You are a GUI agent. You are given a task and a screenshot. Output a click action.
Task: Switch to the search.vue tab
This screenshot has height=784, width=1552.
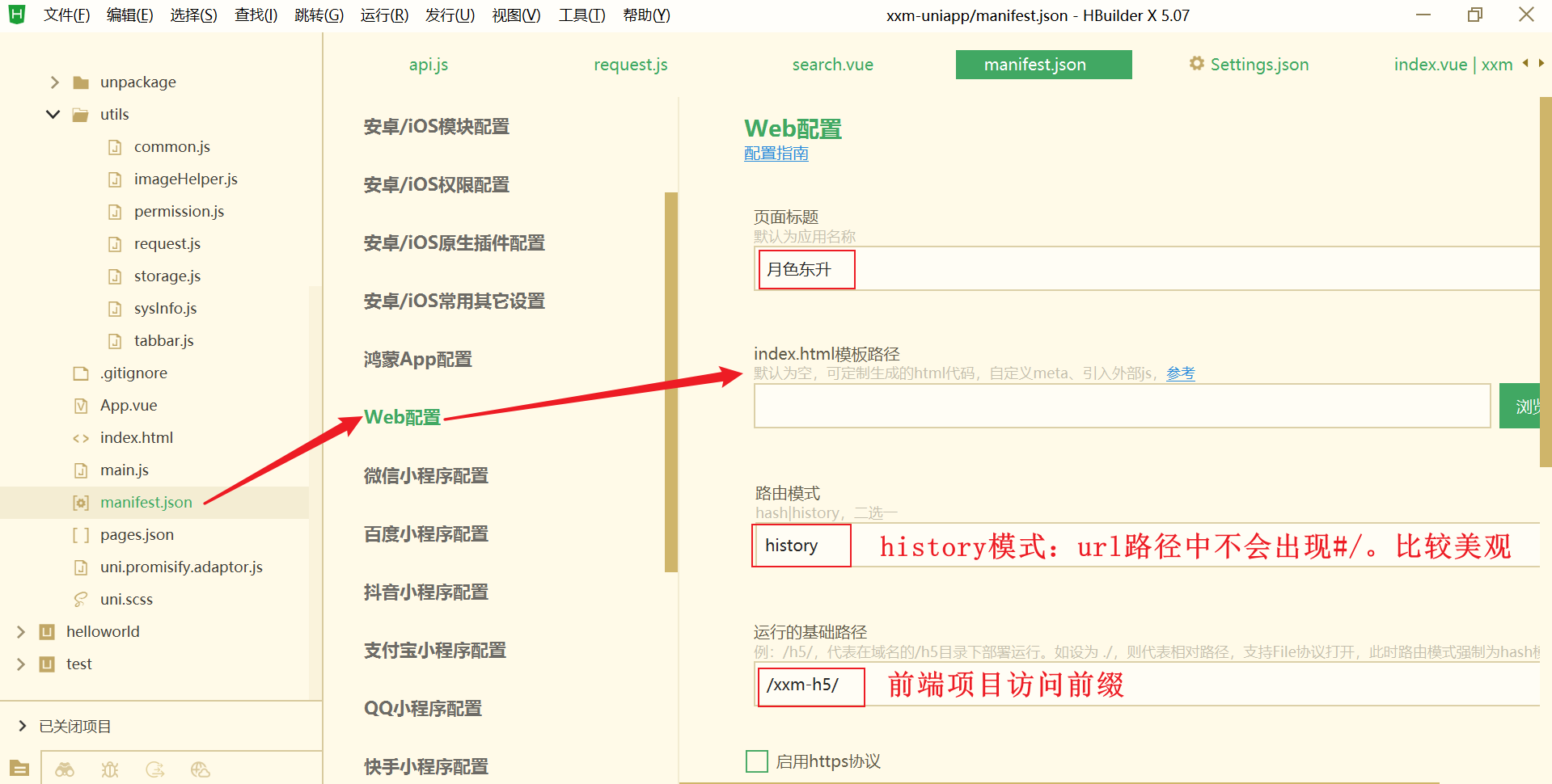click(x=833, y=65)
